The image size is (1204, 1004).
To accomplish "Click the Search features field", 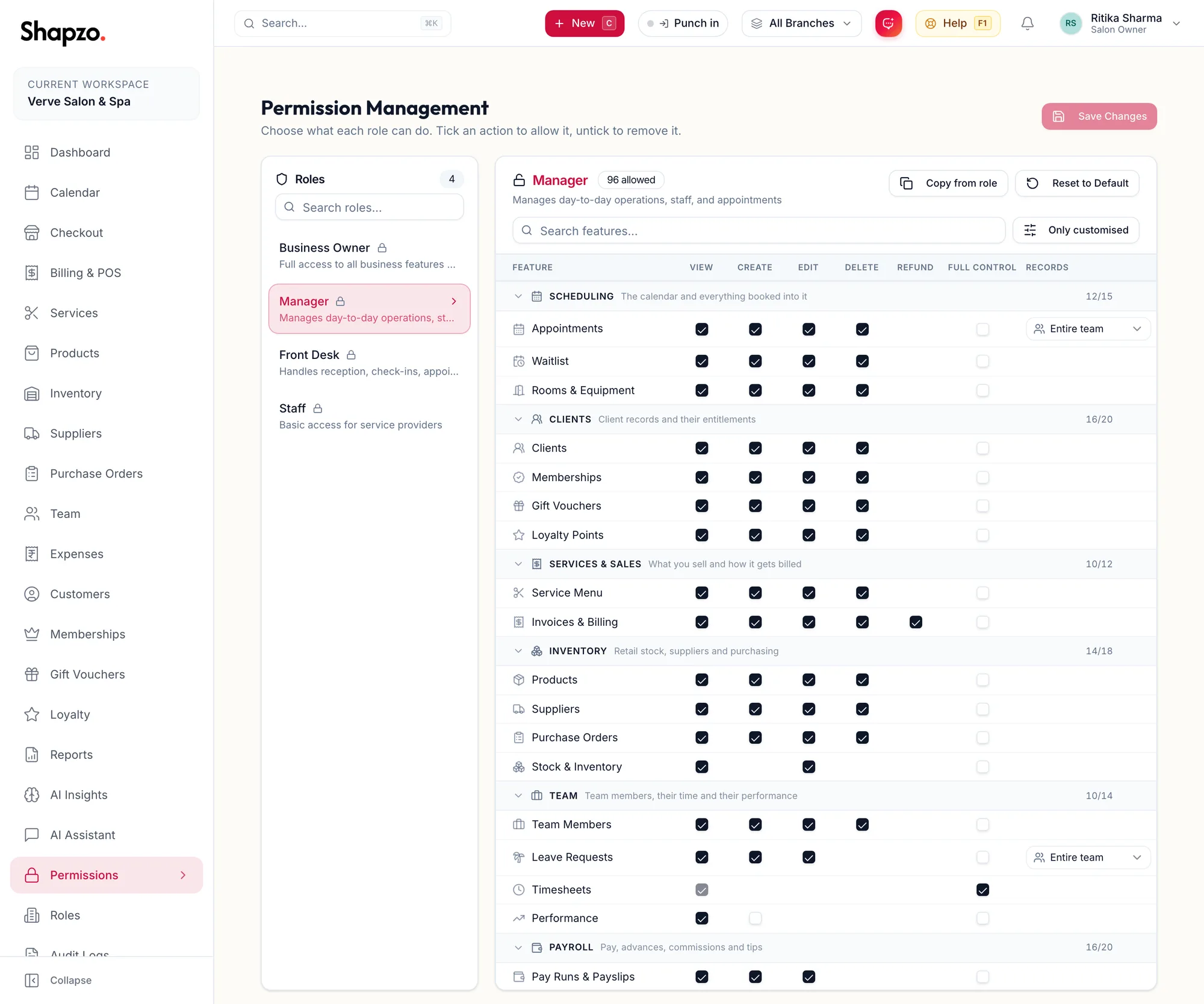I will (x=759, y=231).
